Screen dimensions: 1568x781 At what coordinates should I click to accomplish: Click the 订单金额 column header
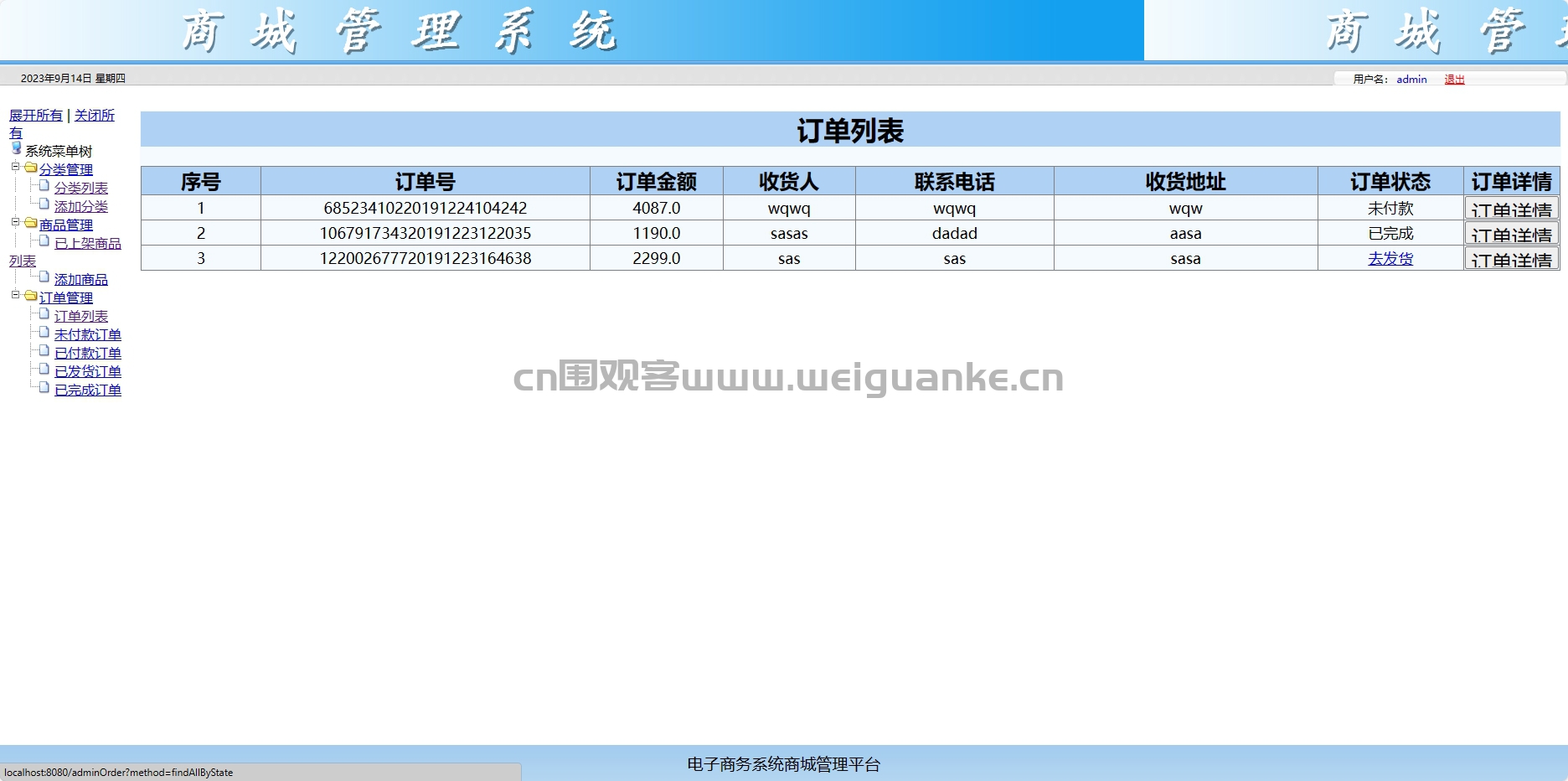tap(657, 181)
